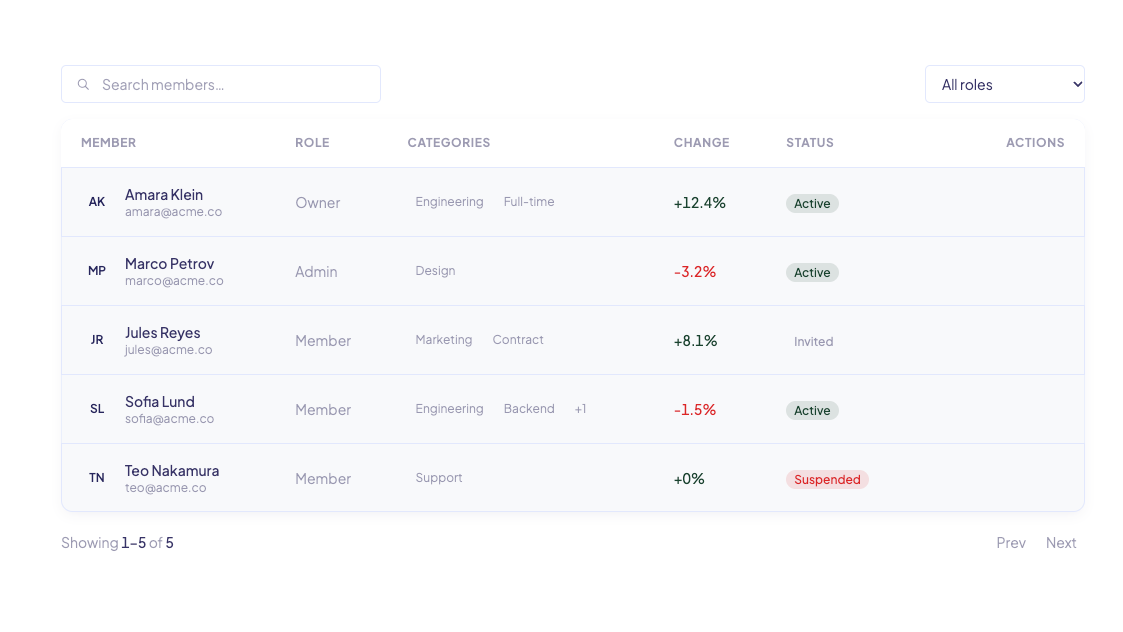
Task: Click the +12.4% change value
Action: [700, 203]
